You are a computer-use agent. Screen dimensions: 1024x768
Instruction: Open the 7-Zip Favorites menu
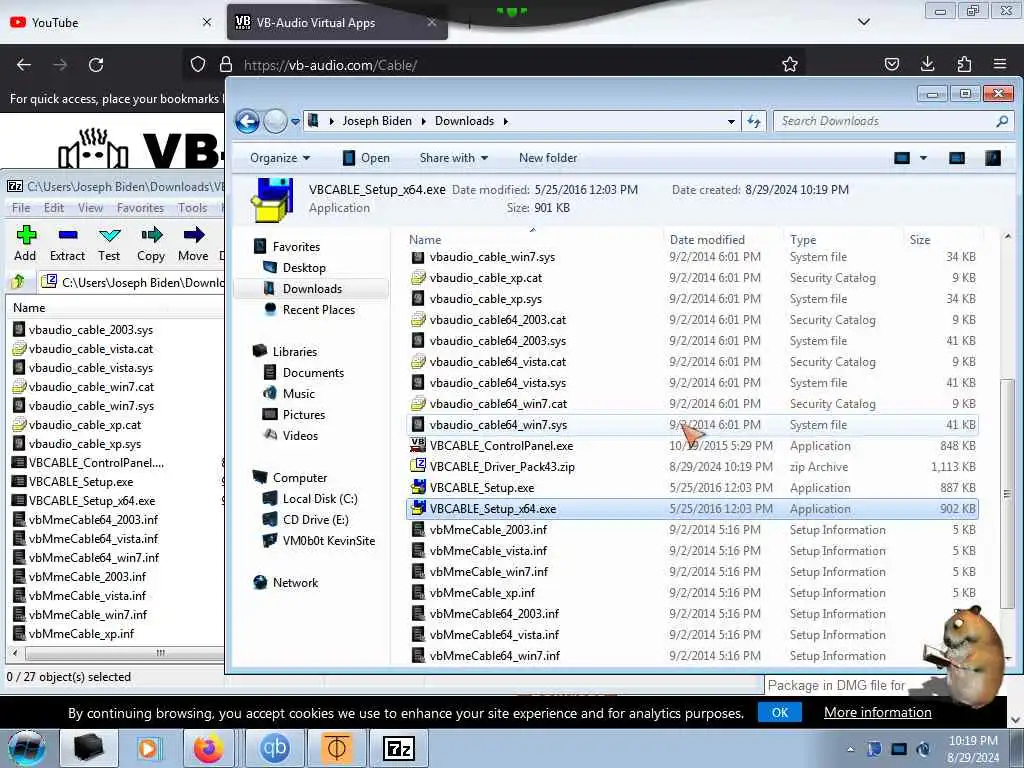pos(140,208)
